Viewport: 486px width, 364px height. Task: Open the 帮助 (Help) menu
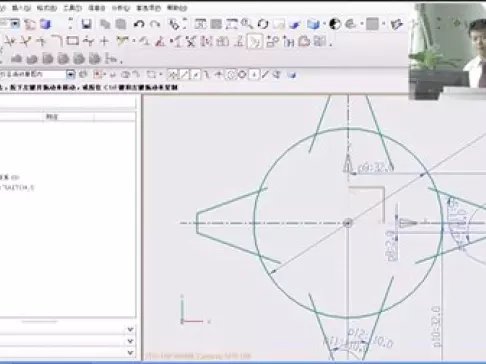[177, 8]
